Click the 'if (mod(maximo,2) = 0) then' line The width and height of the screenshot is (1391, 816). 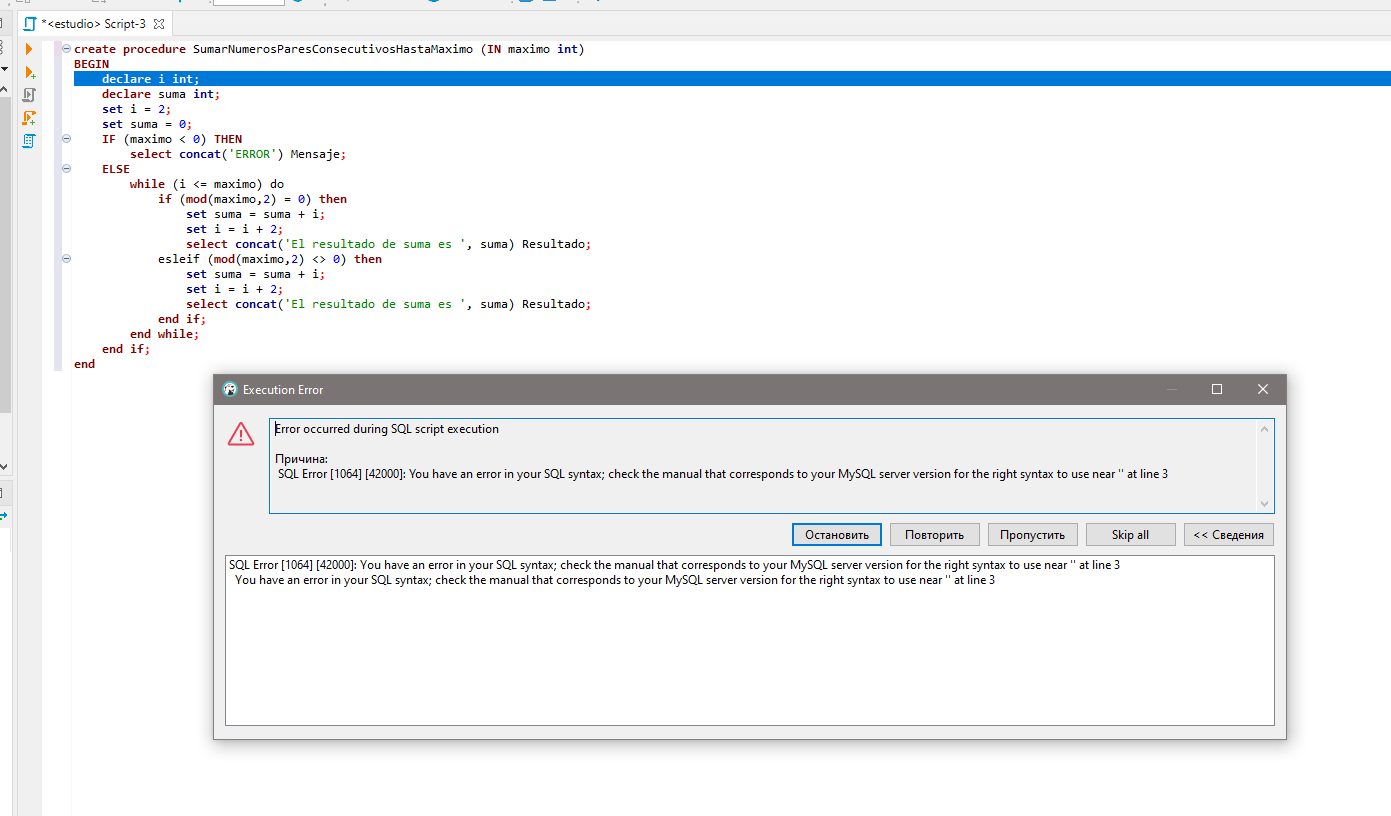coord(252,199)
